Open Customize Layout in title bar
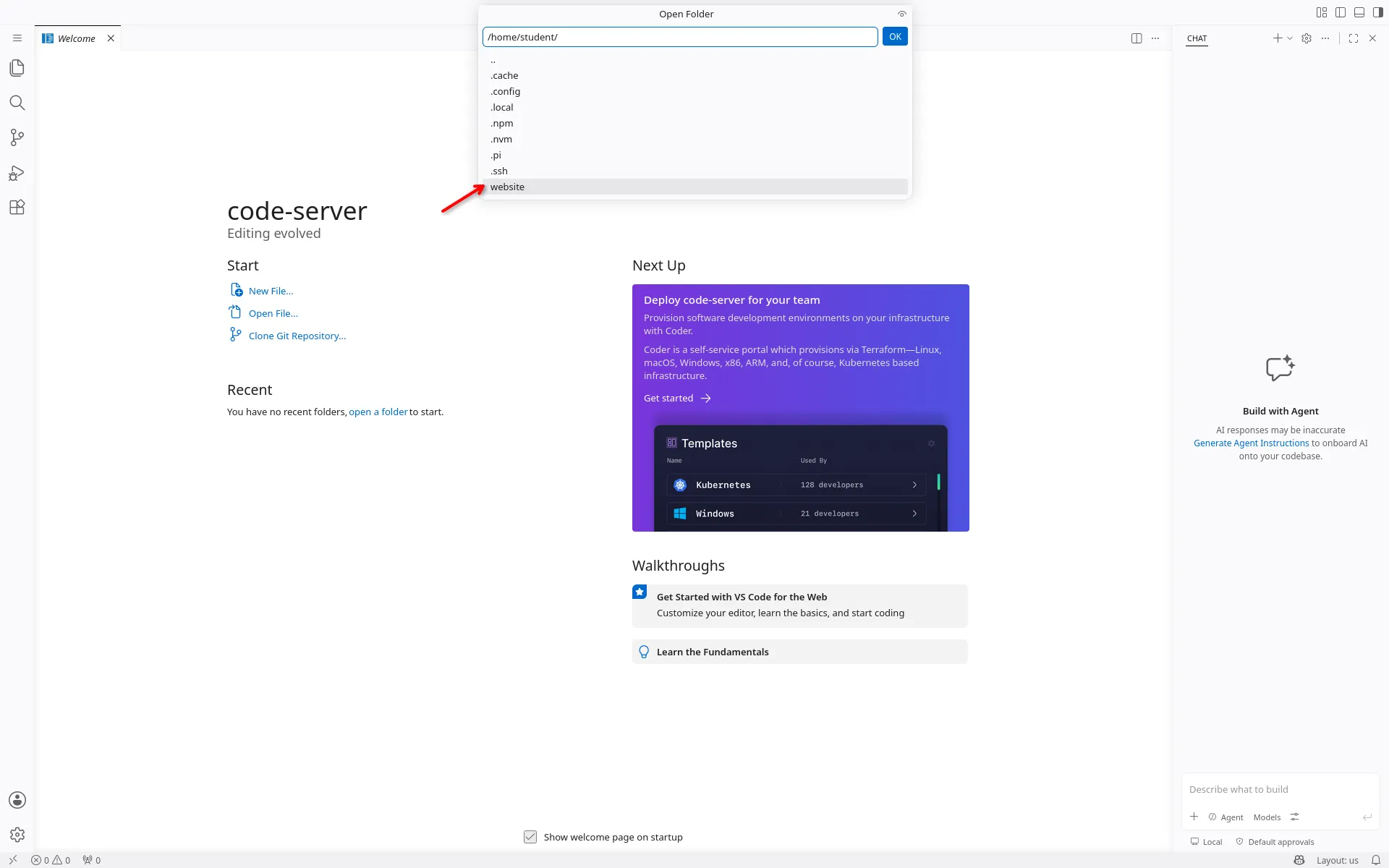1389x868 pixels. pyautogui.click(x=1322, y=12)
